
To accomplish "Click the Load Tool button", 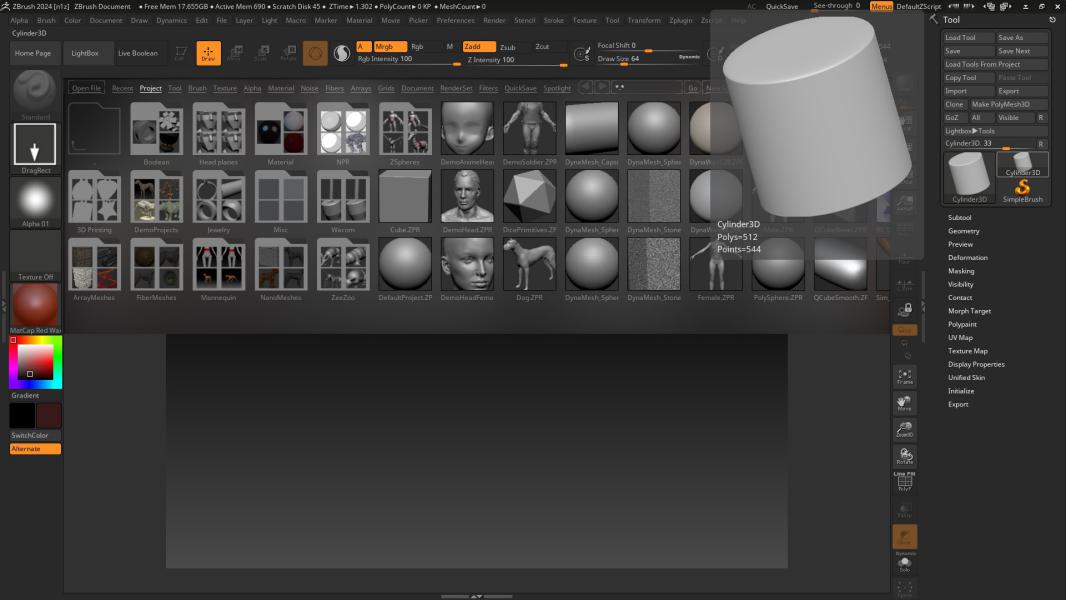I will pyautogui.click(x=968, y=37).
